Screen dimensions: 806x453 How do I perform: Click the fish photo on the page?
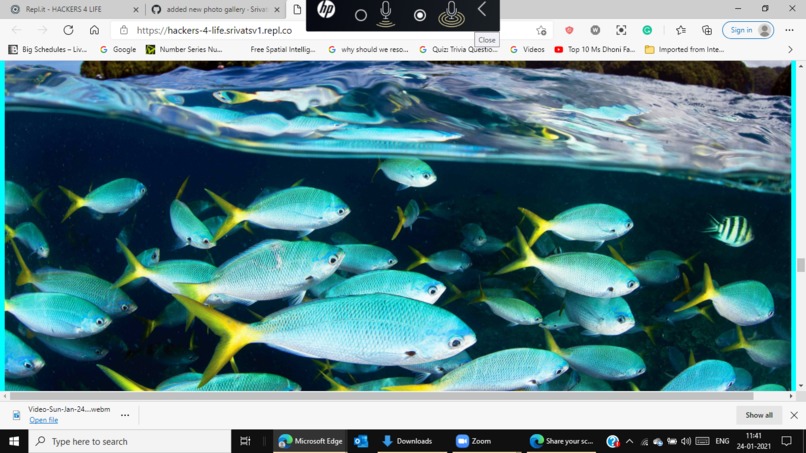[398, 226]
